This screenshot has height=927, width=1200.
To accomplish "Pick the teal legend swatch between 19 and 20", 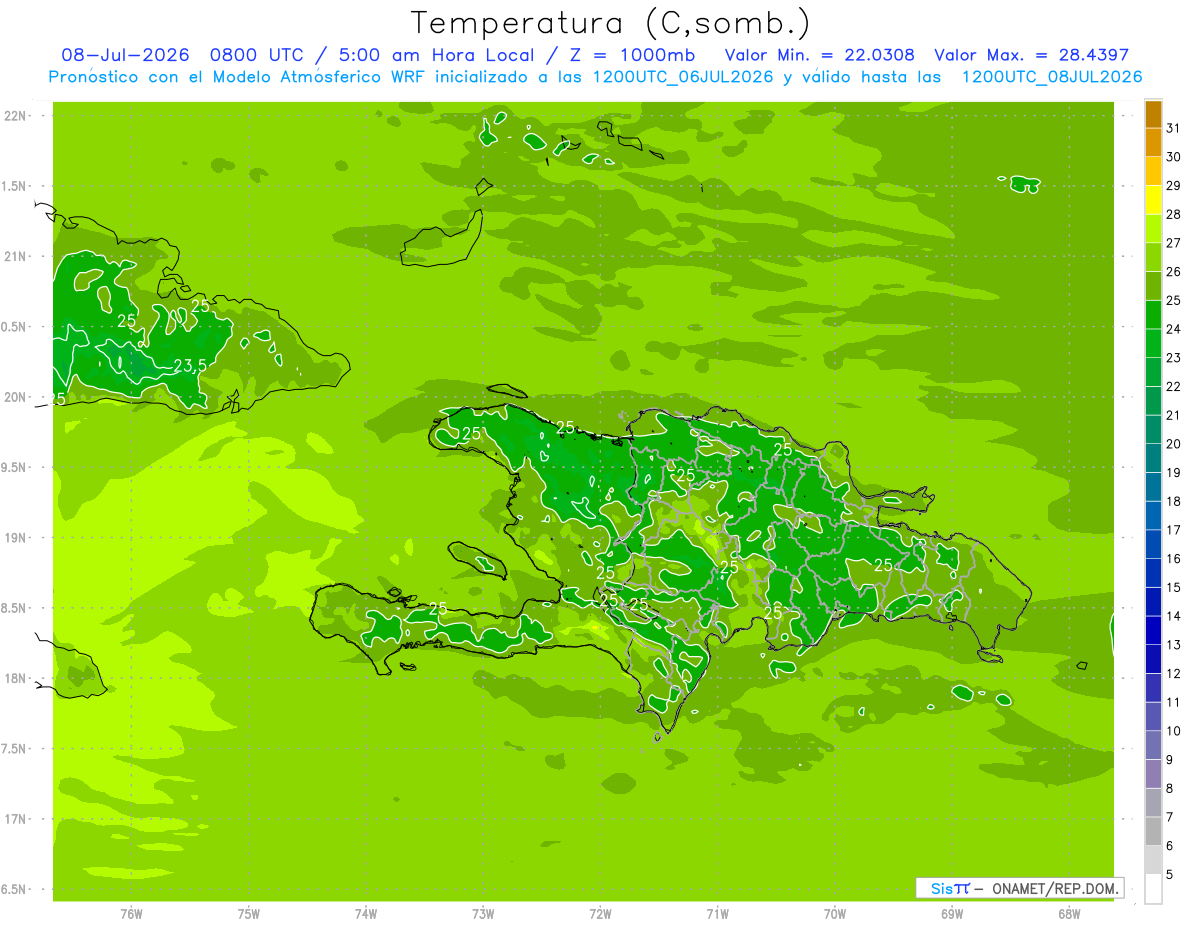I will 1153,458.
